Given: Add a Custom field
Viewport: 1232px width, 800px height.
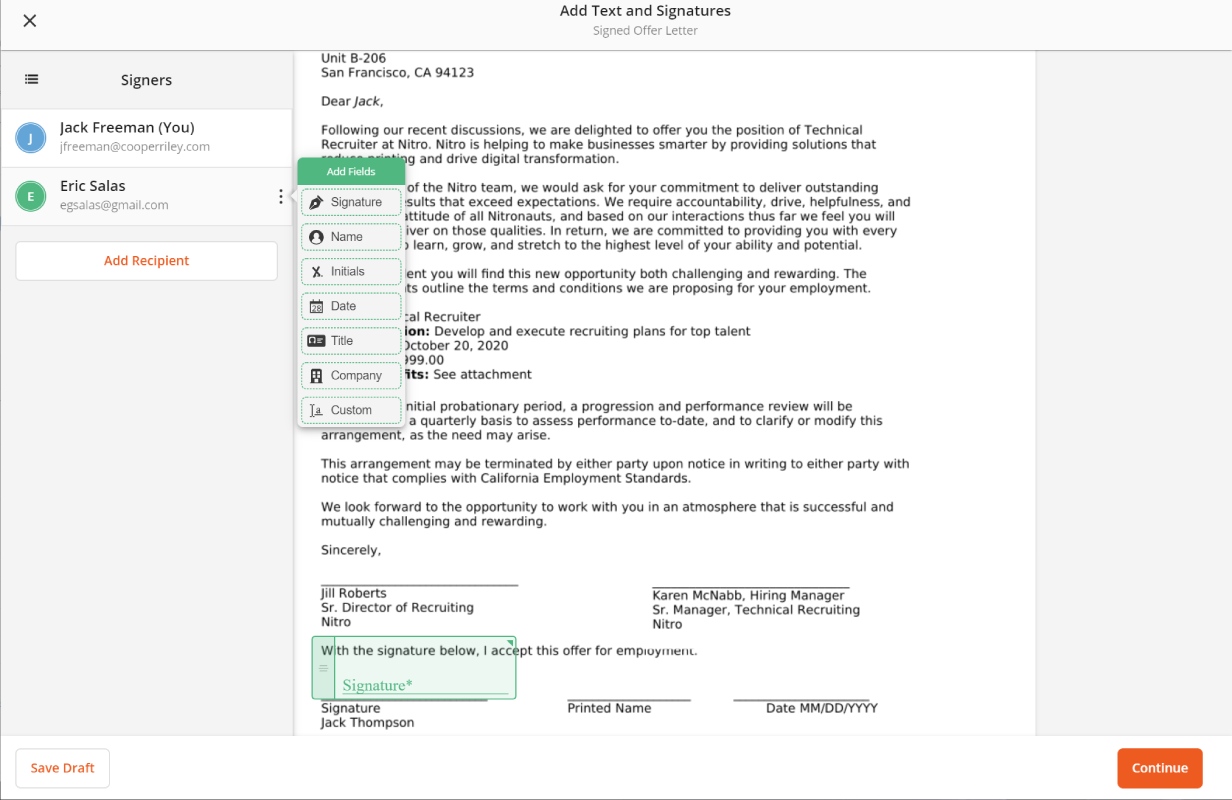Looking at the screenshot, I should (x=351, y=410).
